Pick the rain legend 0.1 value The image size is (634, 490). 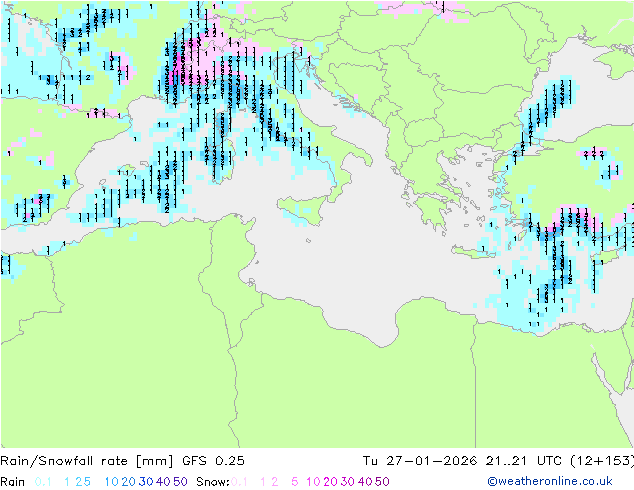pos(43,482)
